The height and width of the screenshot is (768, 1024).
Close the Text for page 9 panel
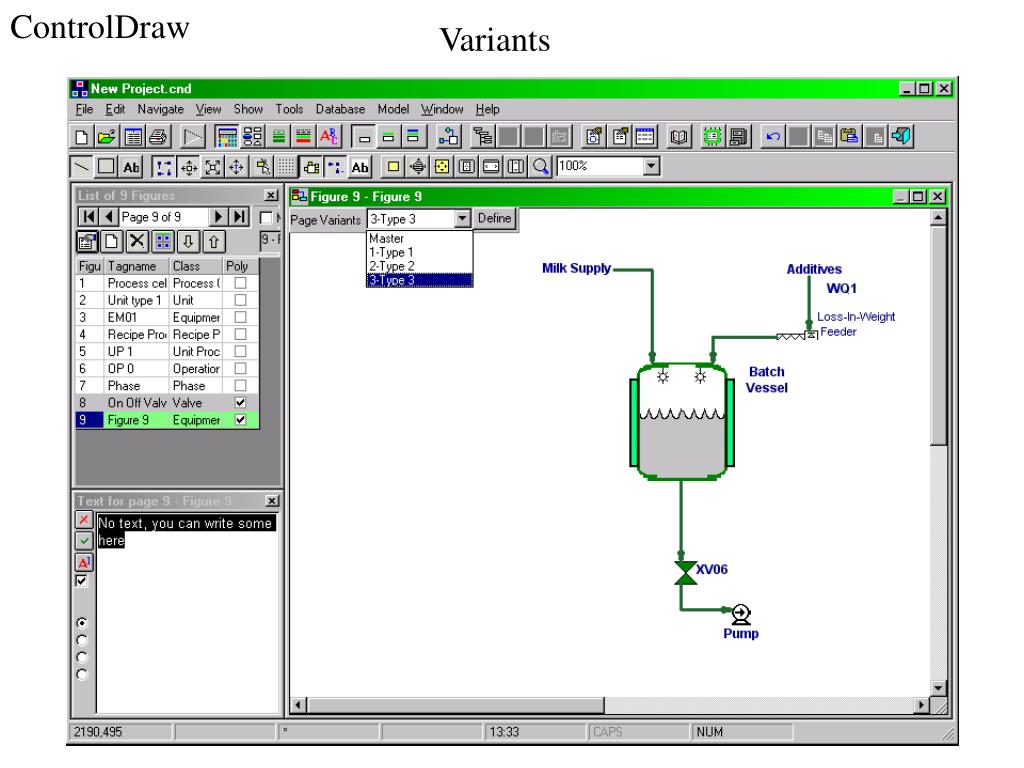(x=272, y=501)
